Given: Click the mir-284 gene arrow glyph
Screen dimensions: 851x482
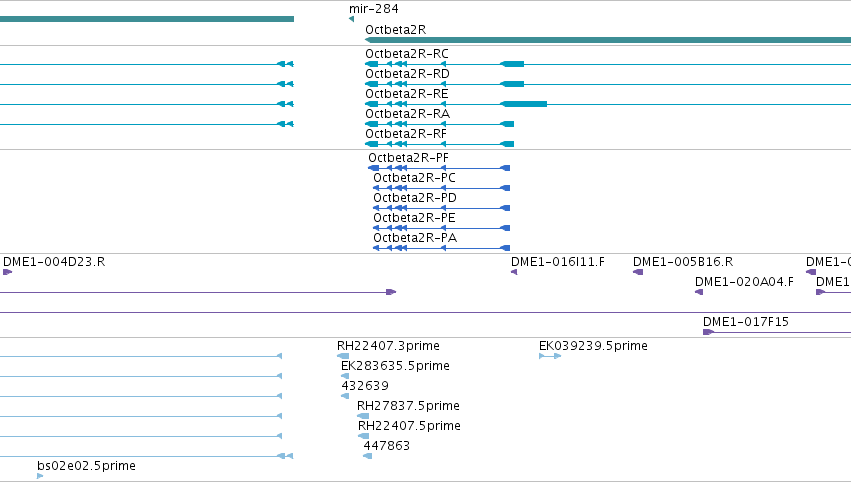Looking at the screenshot, I should [x=352, y=19].
